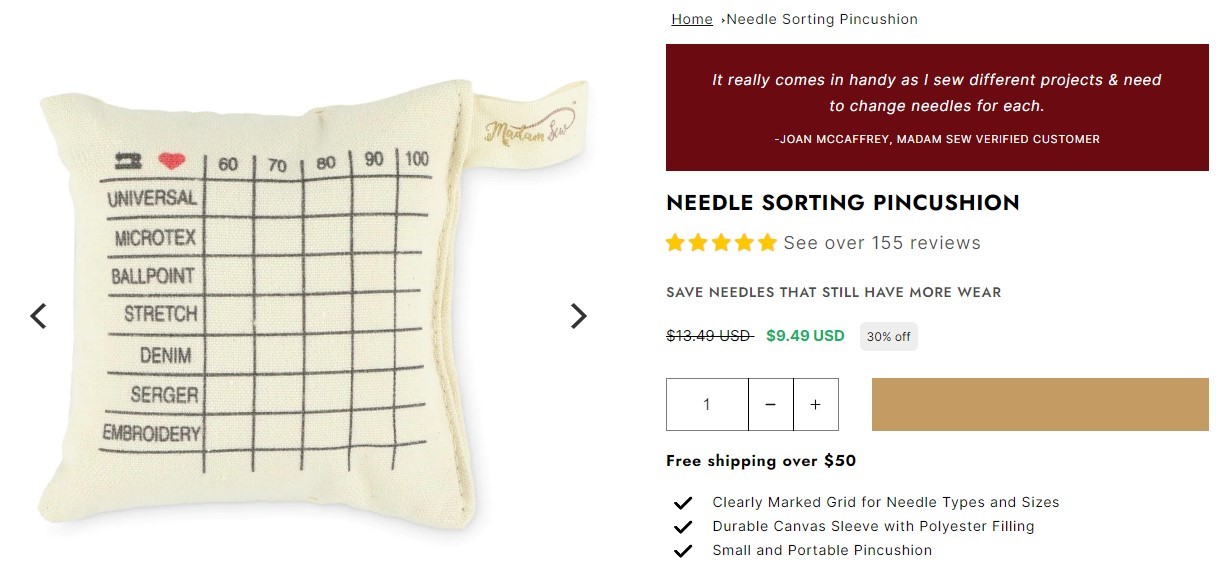
Task: Click the five-star rating stars
Action: 720,242
